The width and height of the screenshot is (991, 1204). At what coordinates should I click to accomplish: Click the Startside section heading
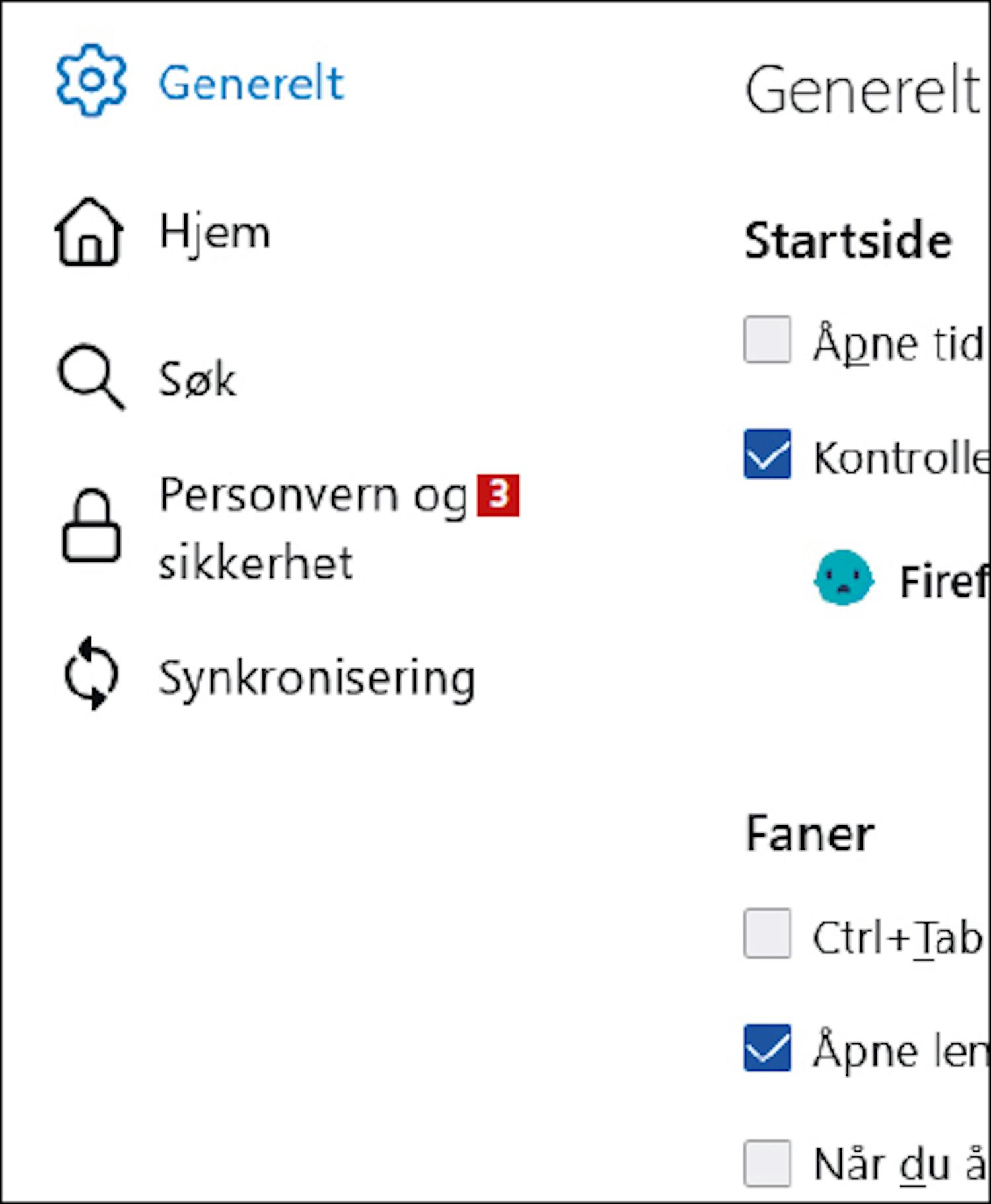point(848,241)
